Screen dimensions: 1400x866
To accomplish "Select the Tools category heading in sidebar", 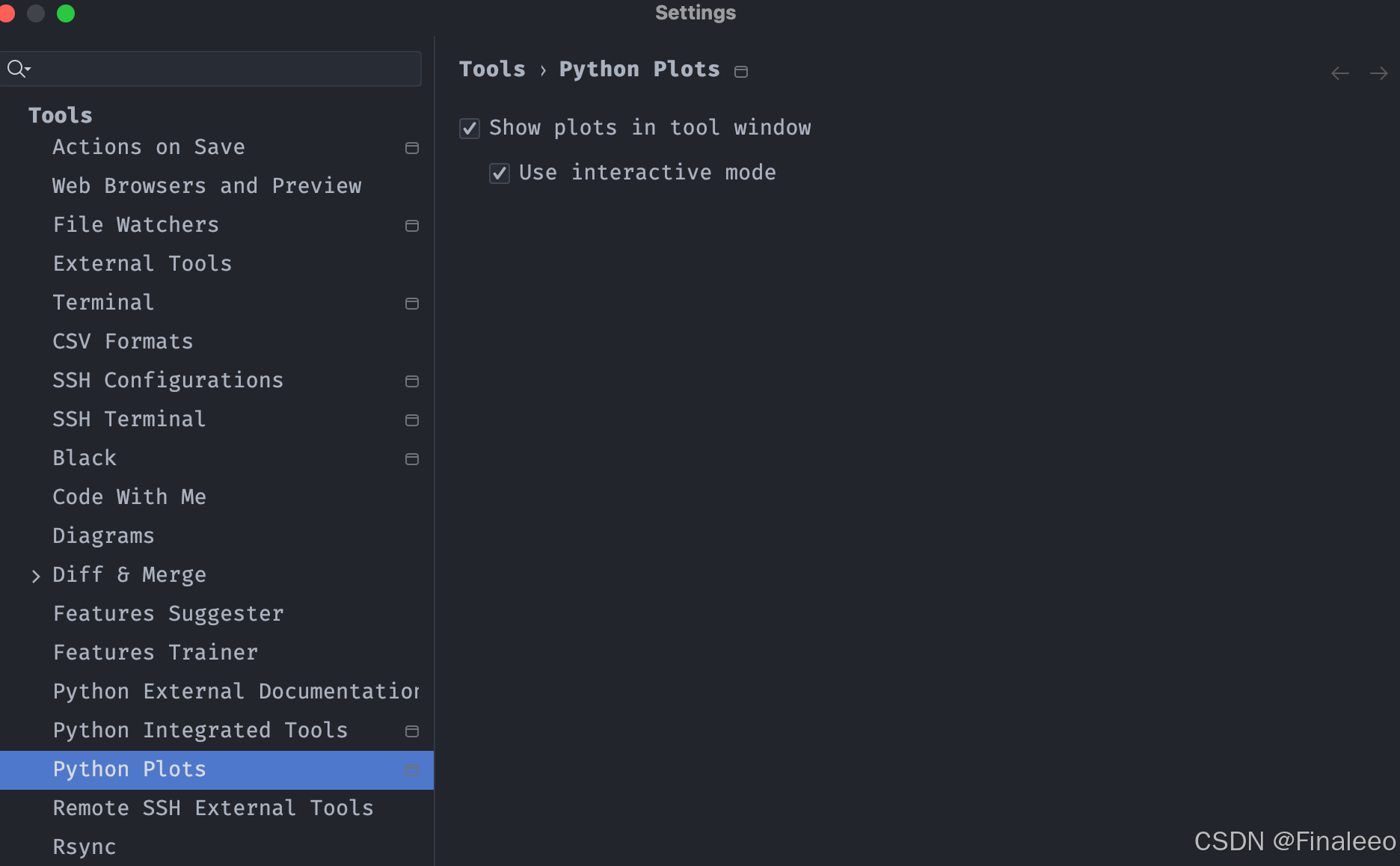I will 61,115.
